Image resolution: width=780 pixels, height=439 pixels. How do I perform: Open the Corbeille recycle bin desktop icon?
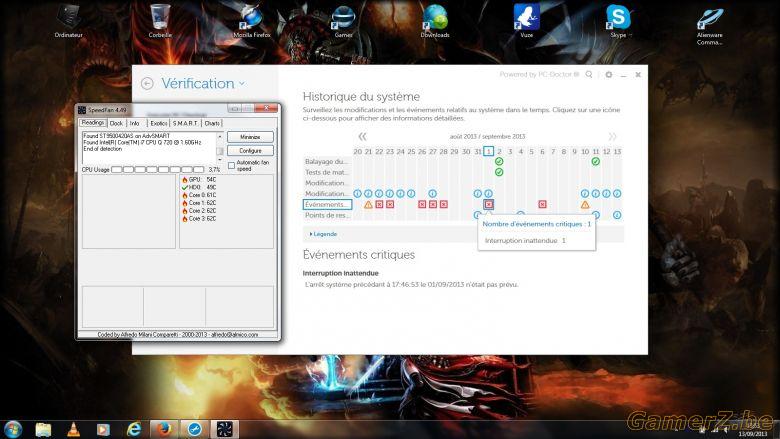pyautogui.click(x=160, y=21)
